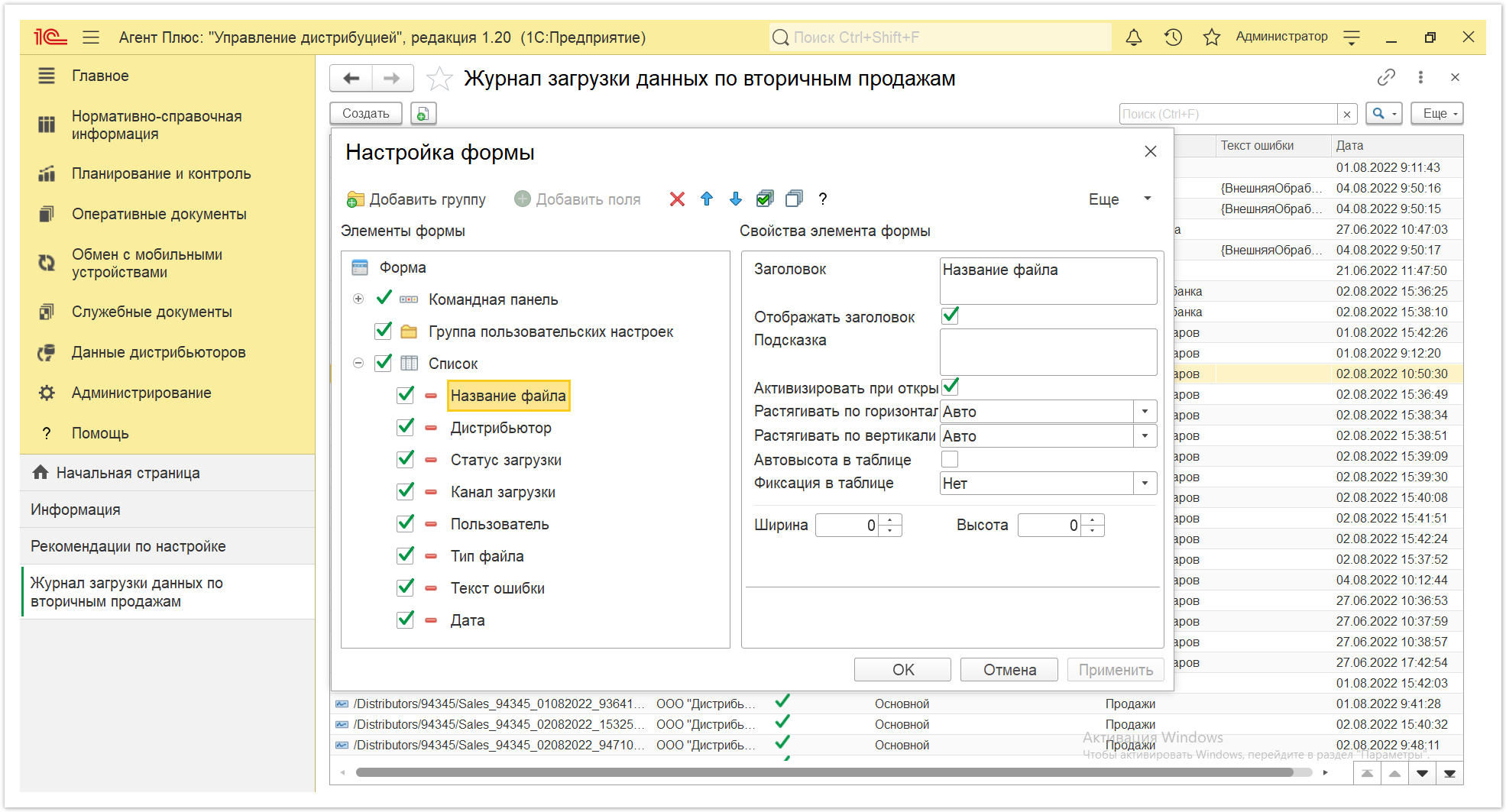Move element up with blue arrow
This screenshot has width=1506, height=812.
point(707,199)
